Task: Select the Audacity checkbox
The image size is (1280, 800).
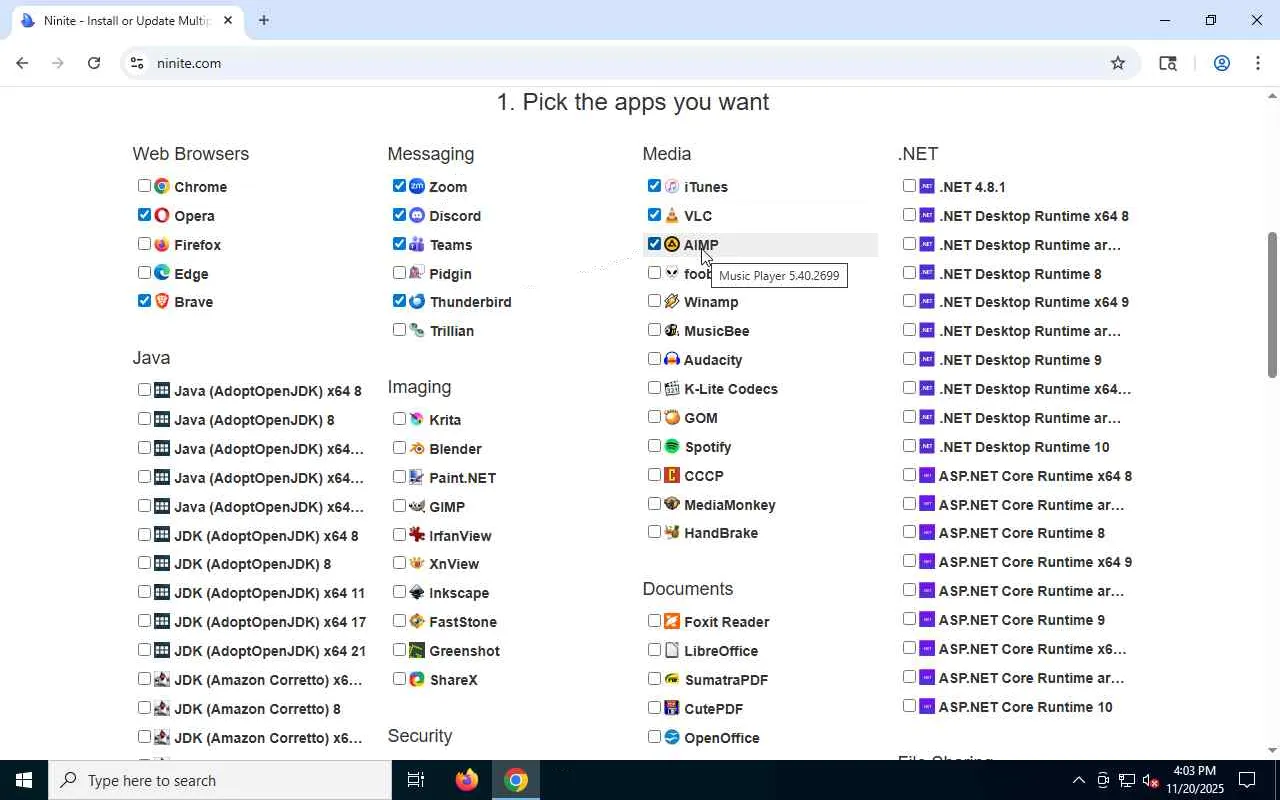Action: click(x=654, y=359)
